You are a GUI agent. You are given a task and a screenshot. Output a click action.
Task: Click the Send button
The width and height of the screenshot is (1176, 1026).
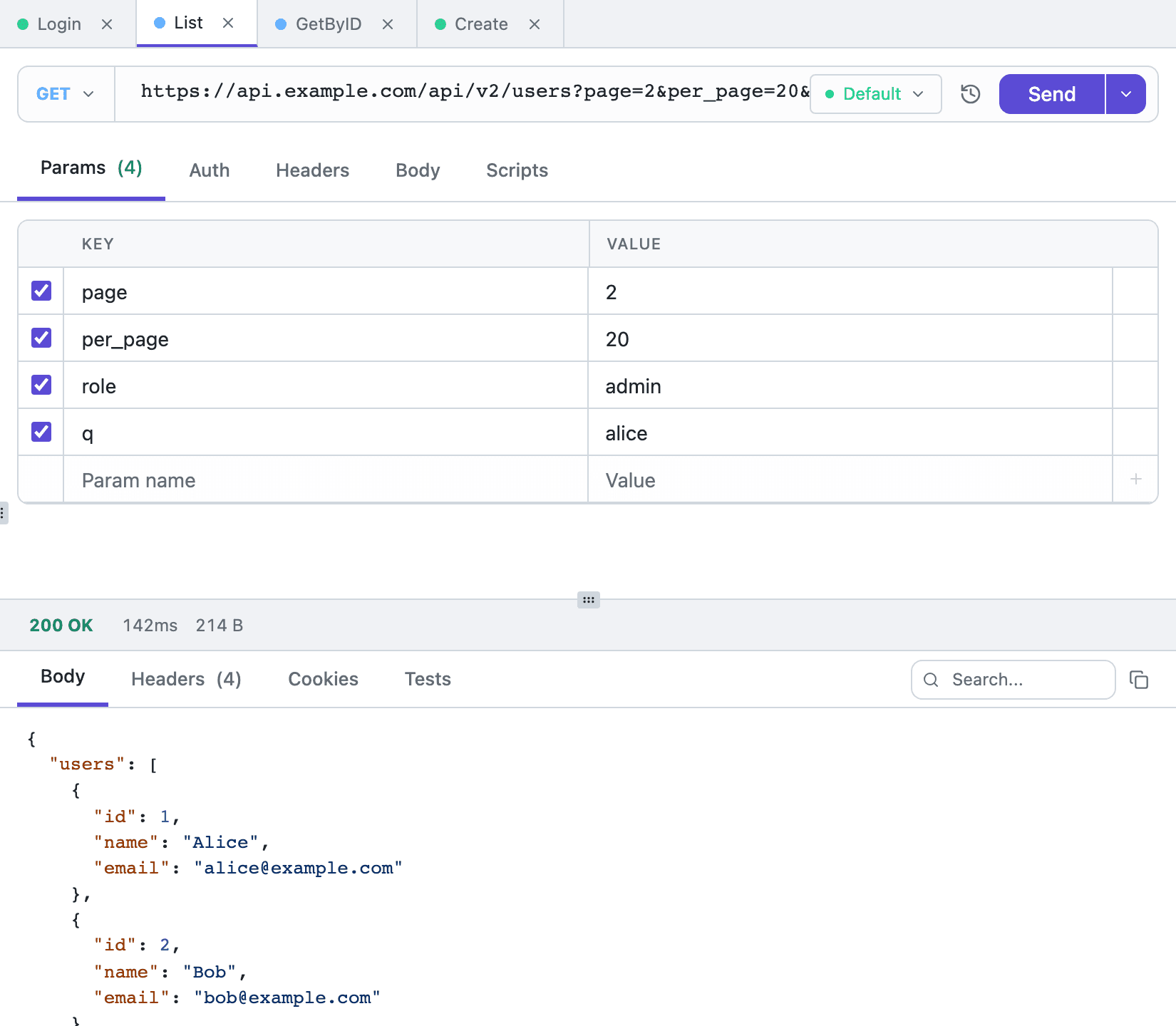point(1052,94)
